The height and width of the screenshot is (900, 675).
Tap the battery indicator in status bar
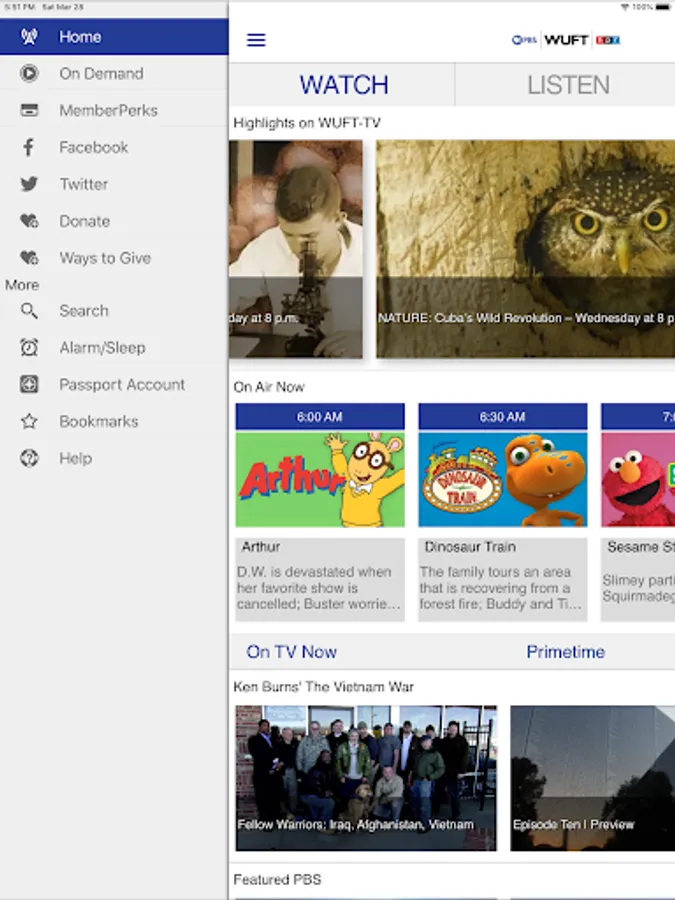(x=662, y=7)
